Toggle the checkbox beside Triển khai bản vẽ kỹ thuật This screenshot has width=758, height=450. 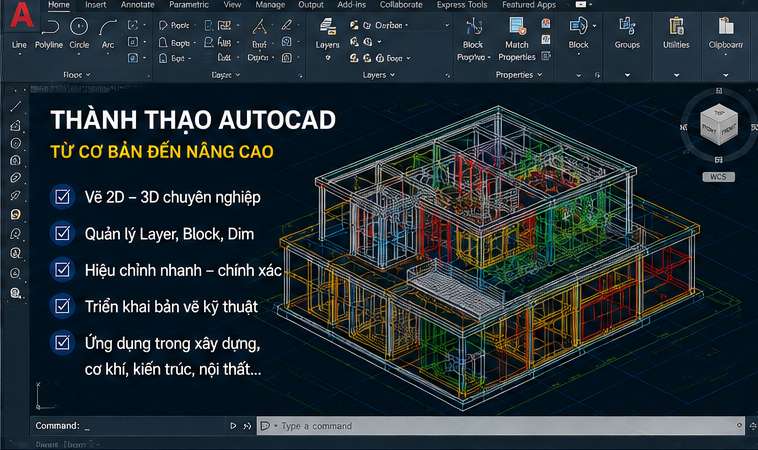(x=62, y=306)
